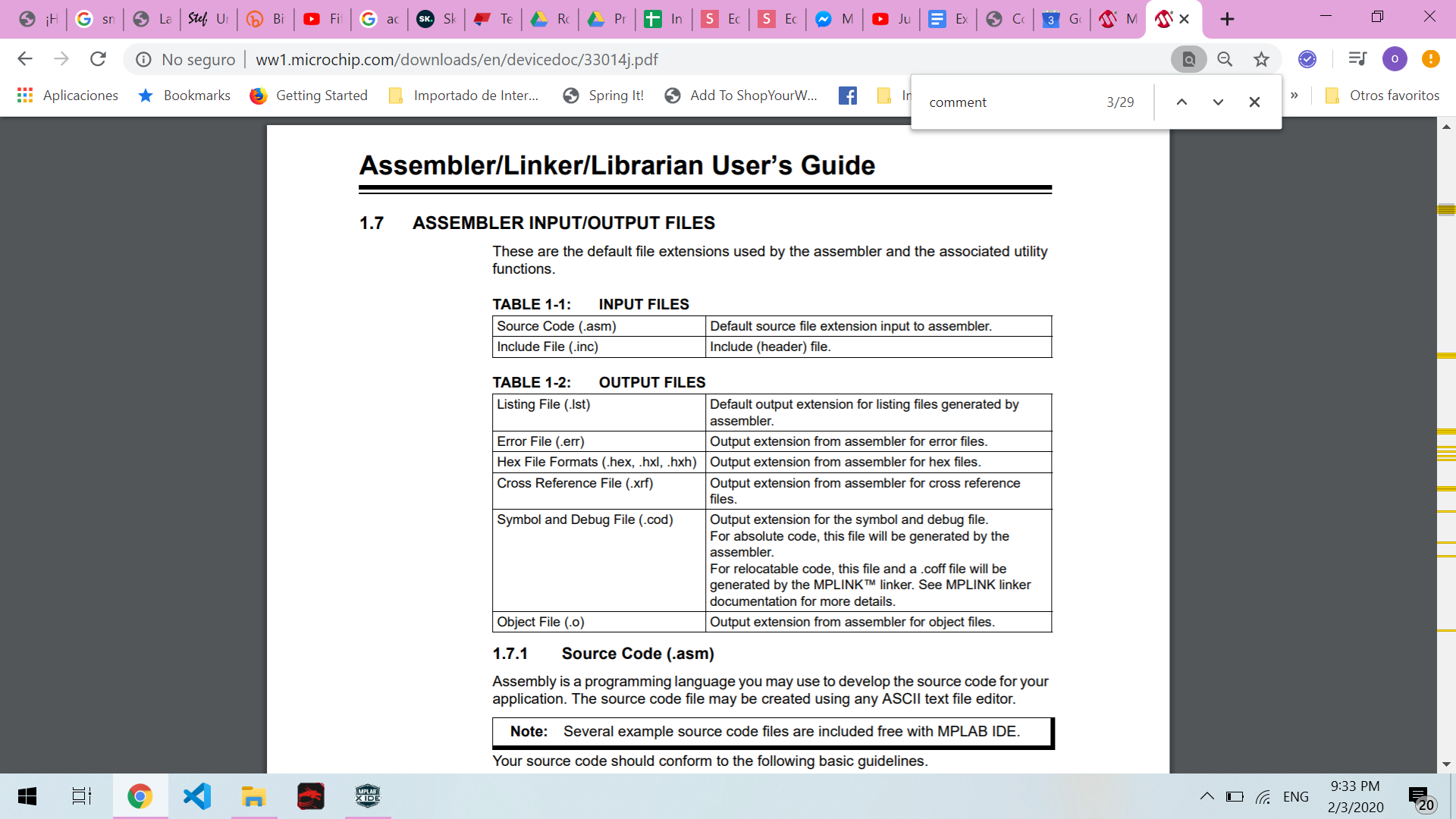The image size is (1456, 819).
Task: Open a new browser tab
Action: click(x=1227, y=19)
